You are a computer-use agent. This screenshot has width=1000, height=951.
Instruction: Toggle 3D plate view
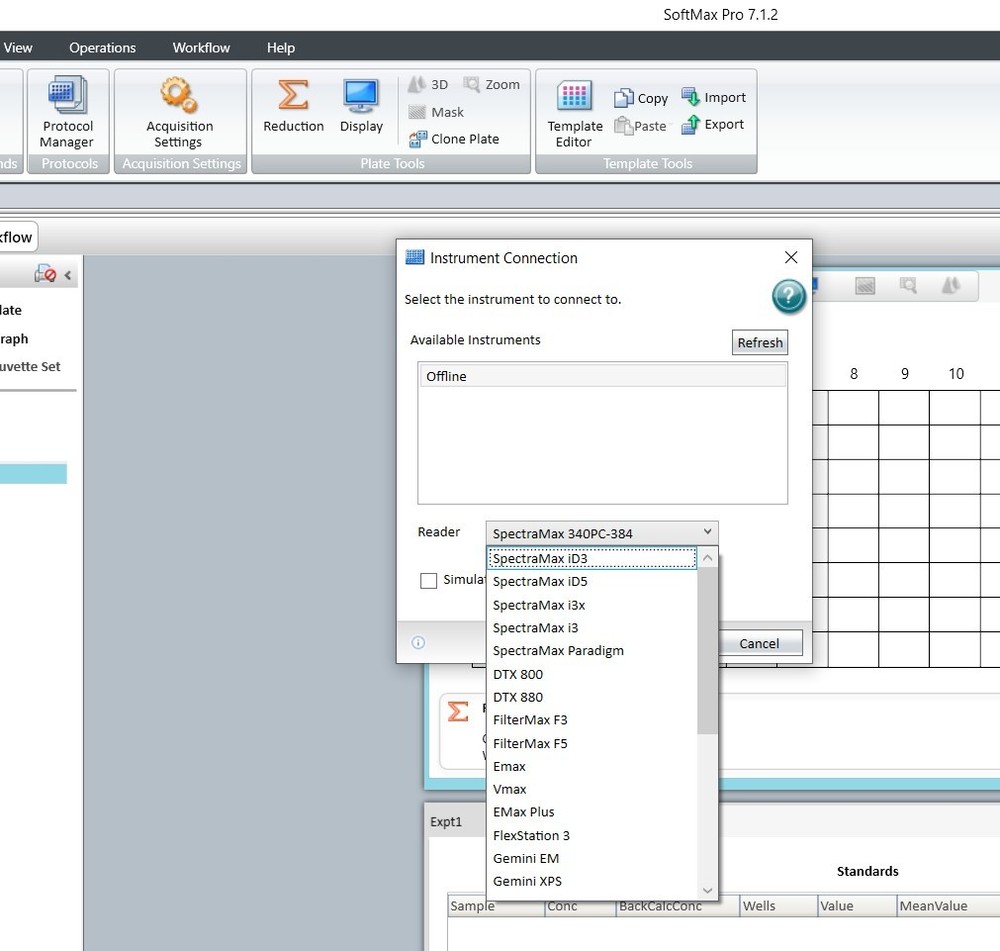(x=428, y=84)
